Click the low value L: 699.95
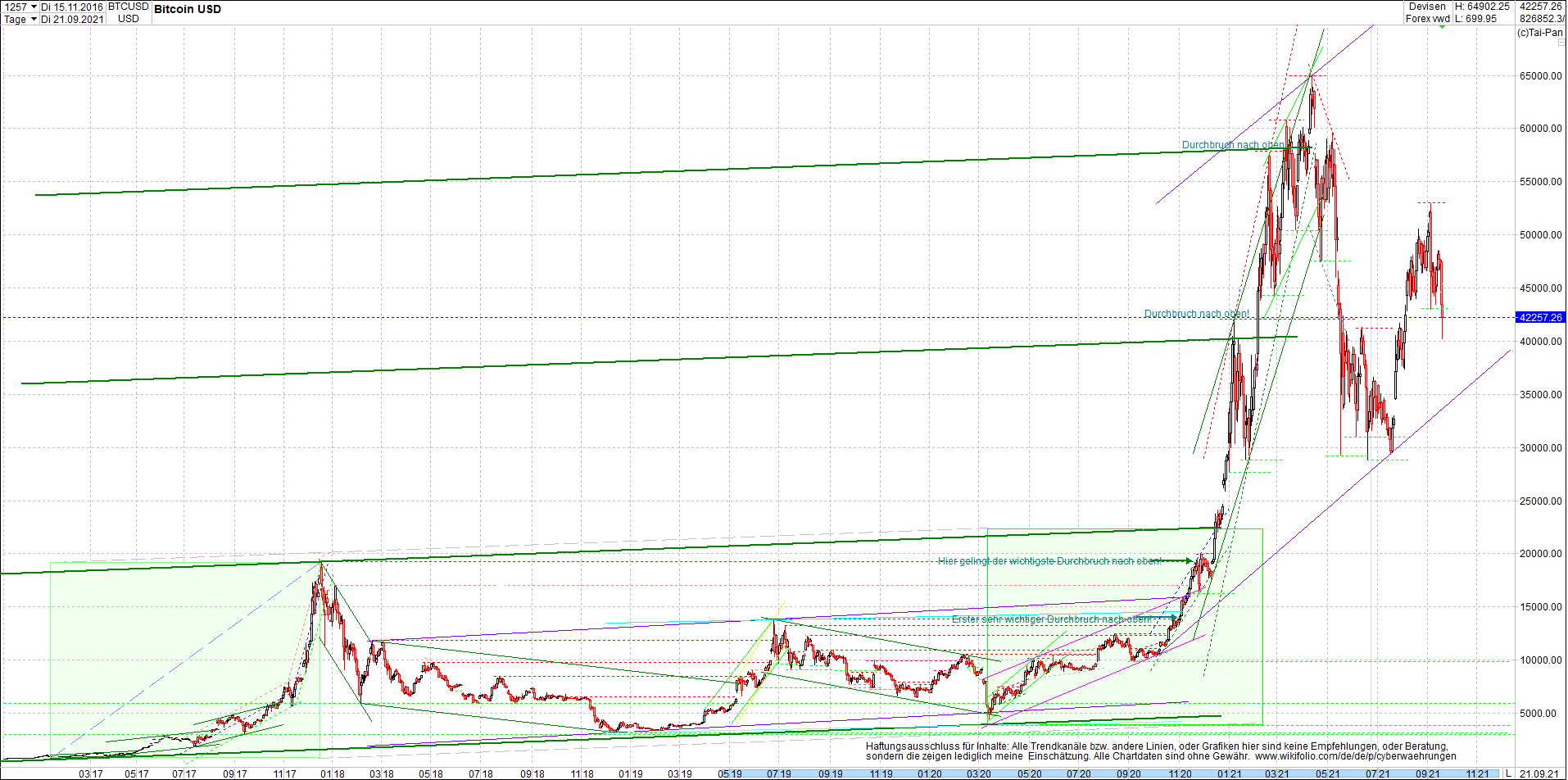Screen dimensions: 1568x780 click(1476, 18)
